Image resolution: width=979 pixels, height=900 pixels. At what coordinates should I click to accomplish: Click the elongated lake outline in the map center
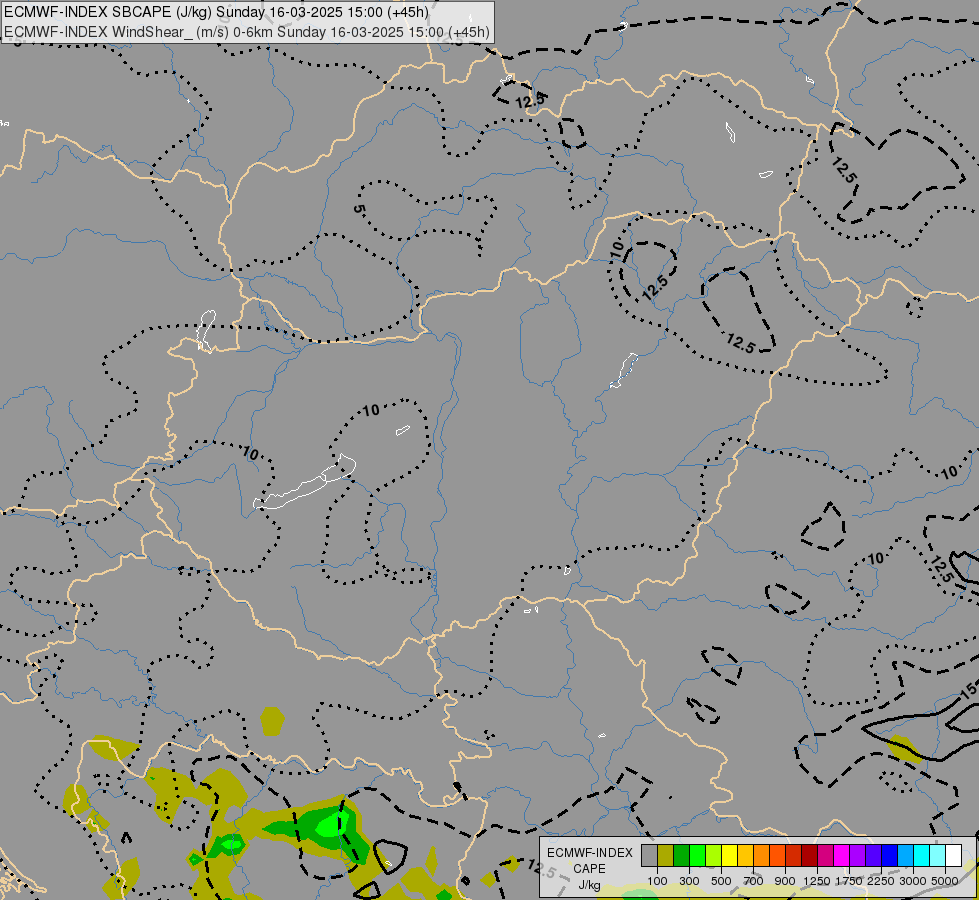(x=305, y=484)
